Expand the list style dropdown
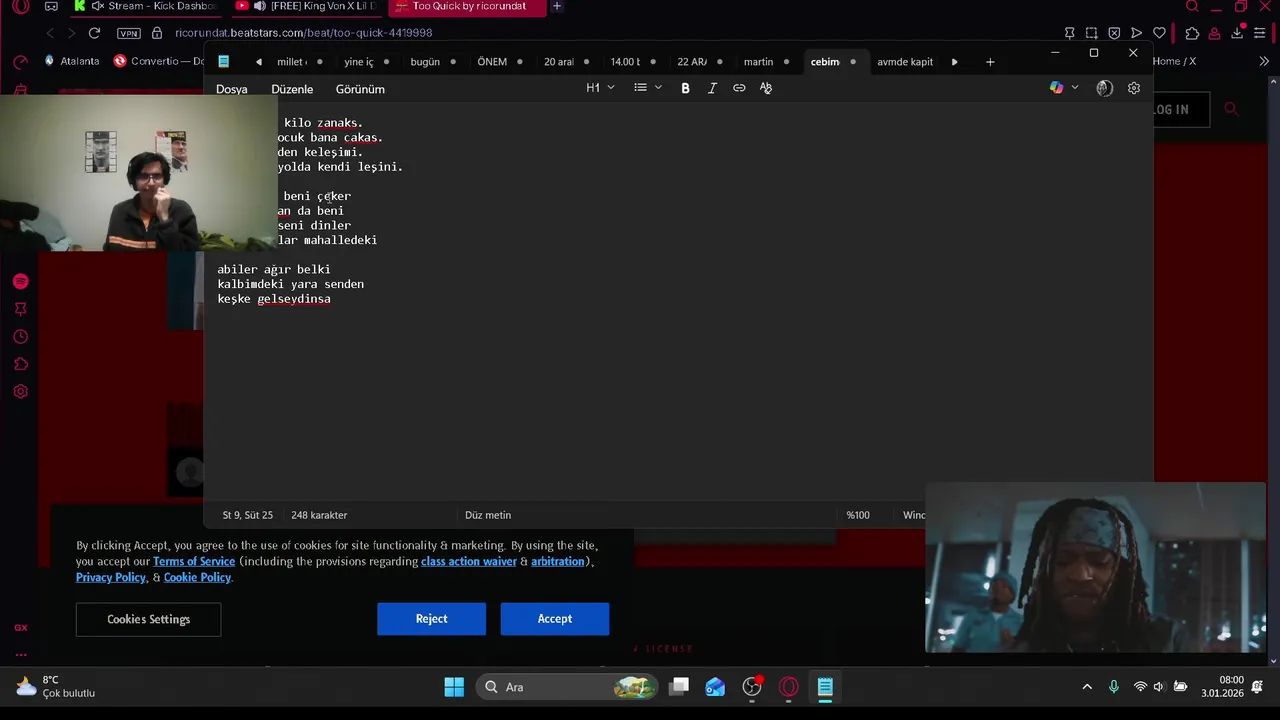The image size is (1280, 720). [648, 88]
